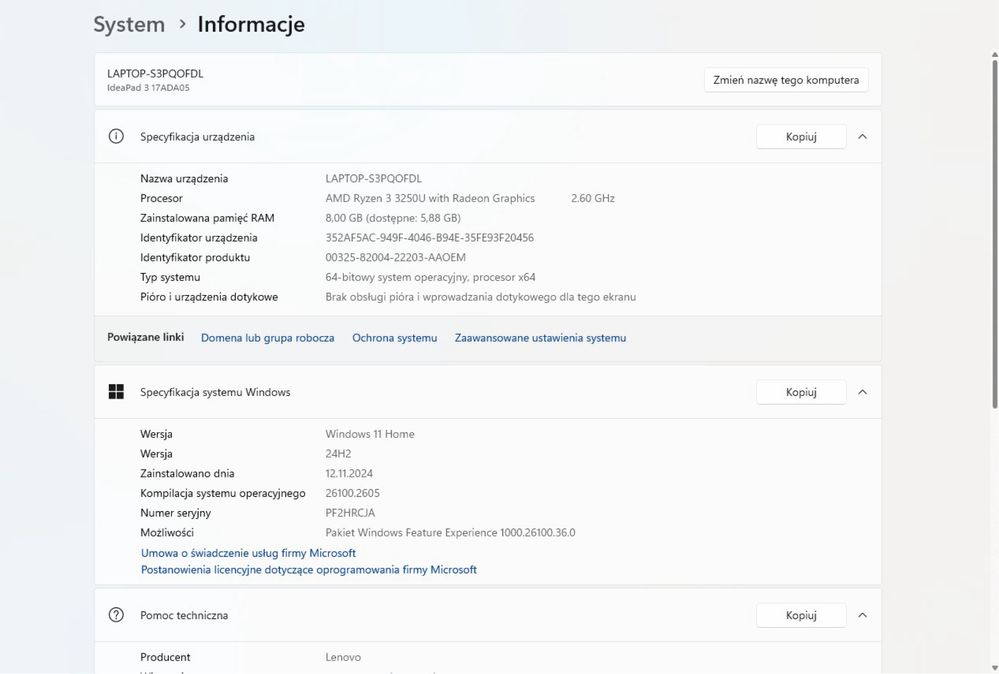Open Domena lub grupa robocza link
Screen dimensions: 999x674
tap(268, 338)
